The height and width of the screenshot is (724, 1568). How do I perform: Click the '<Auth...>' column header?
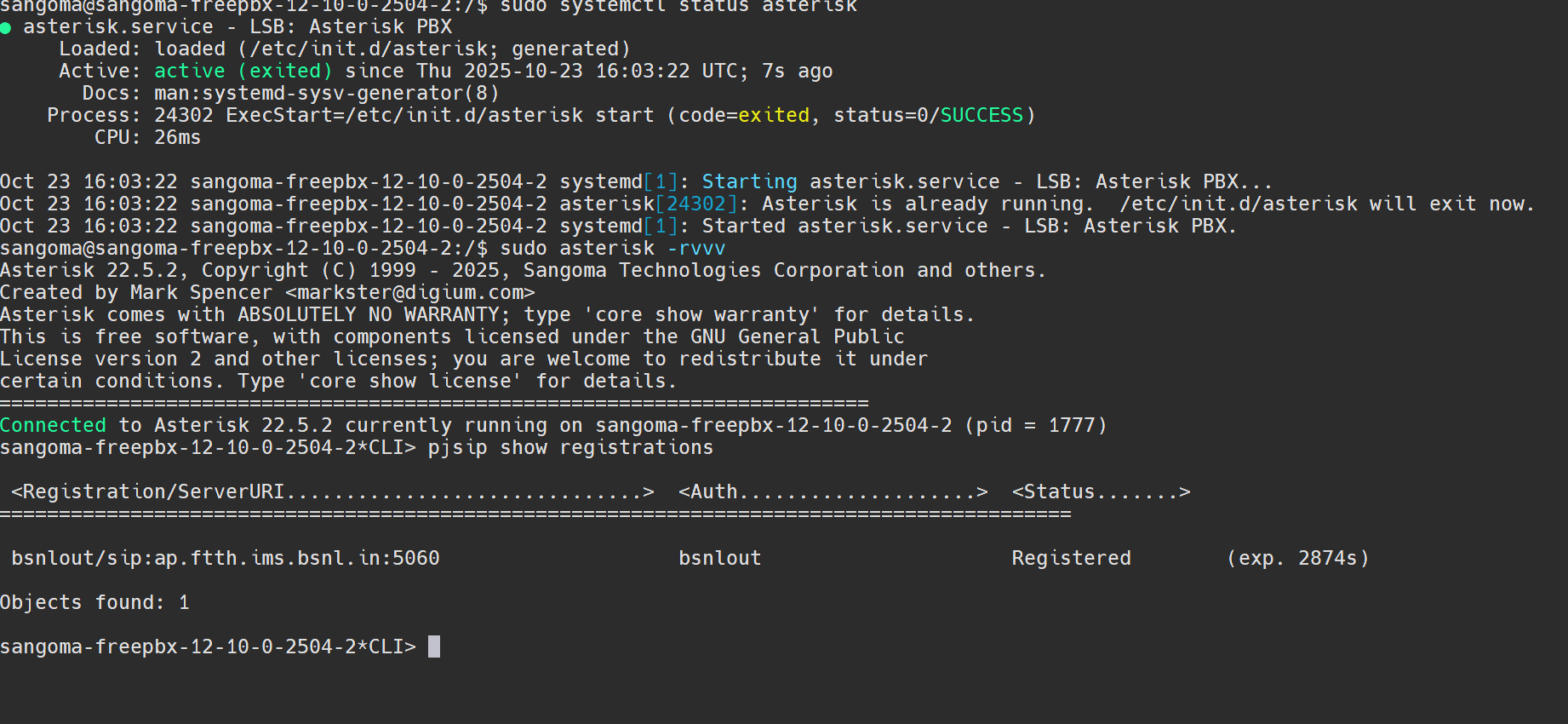833,491
